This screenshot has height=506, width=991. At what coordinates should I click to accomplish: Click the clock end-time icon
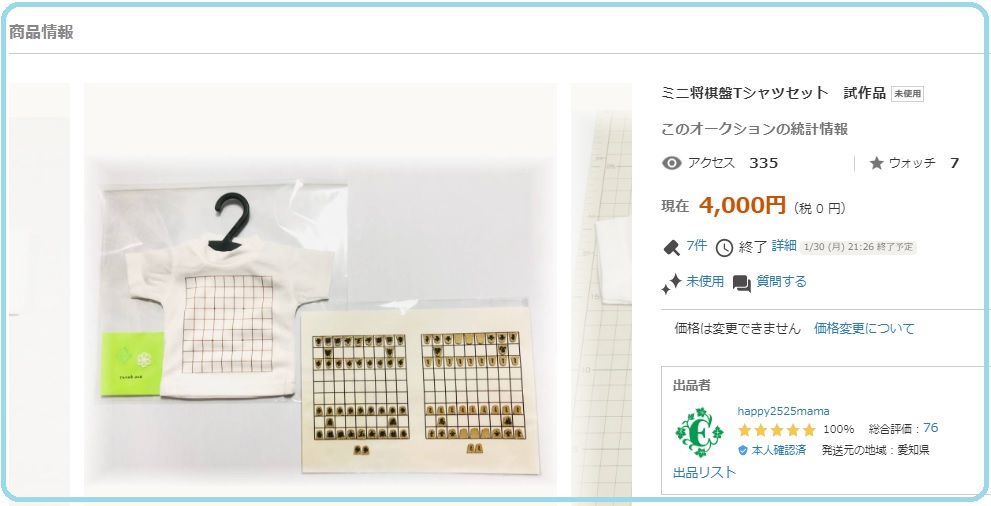click(x=724, y=248)
